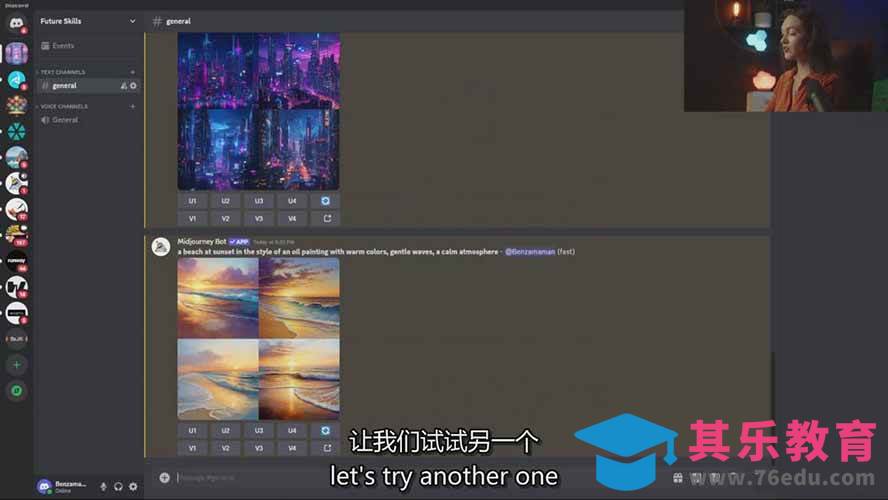
Task: Select the purple Future Skills server icon
Action: (16, 54)
